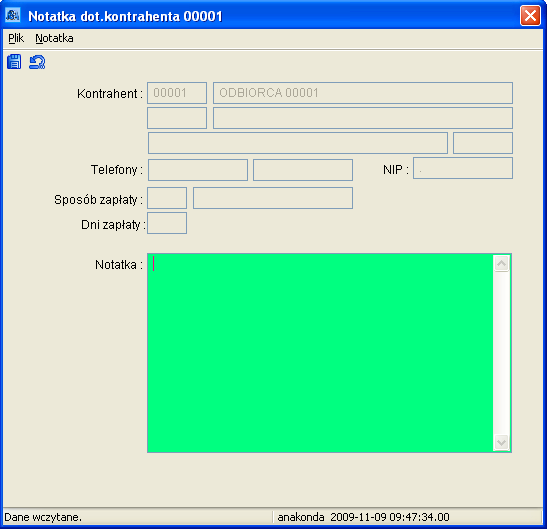Click the first Telefony field
The image size is (547, 529).
(x=198, y=170)
